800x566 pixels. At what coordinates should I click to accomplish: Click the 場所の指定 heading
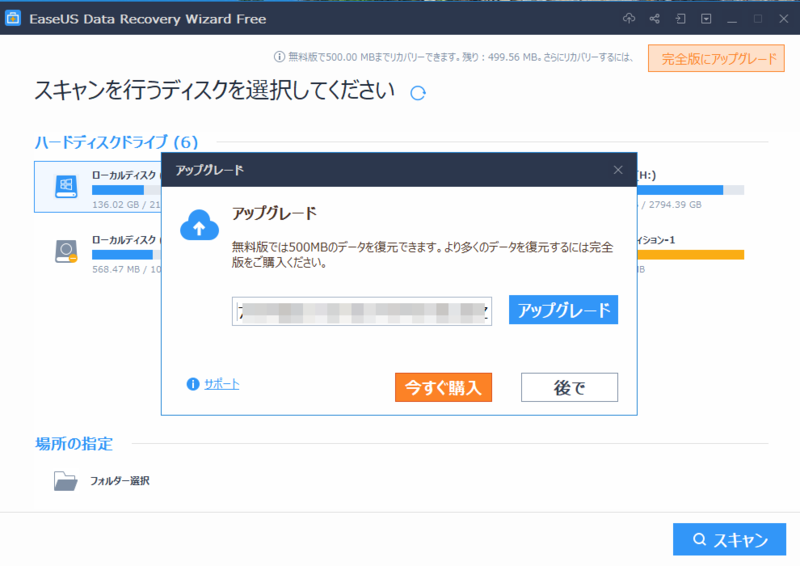(x=74, y=444)
